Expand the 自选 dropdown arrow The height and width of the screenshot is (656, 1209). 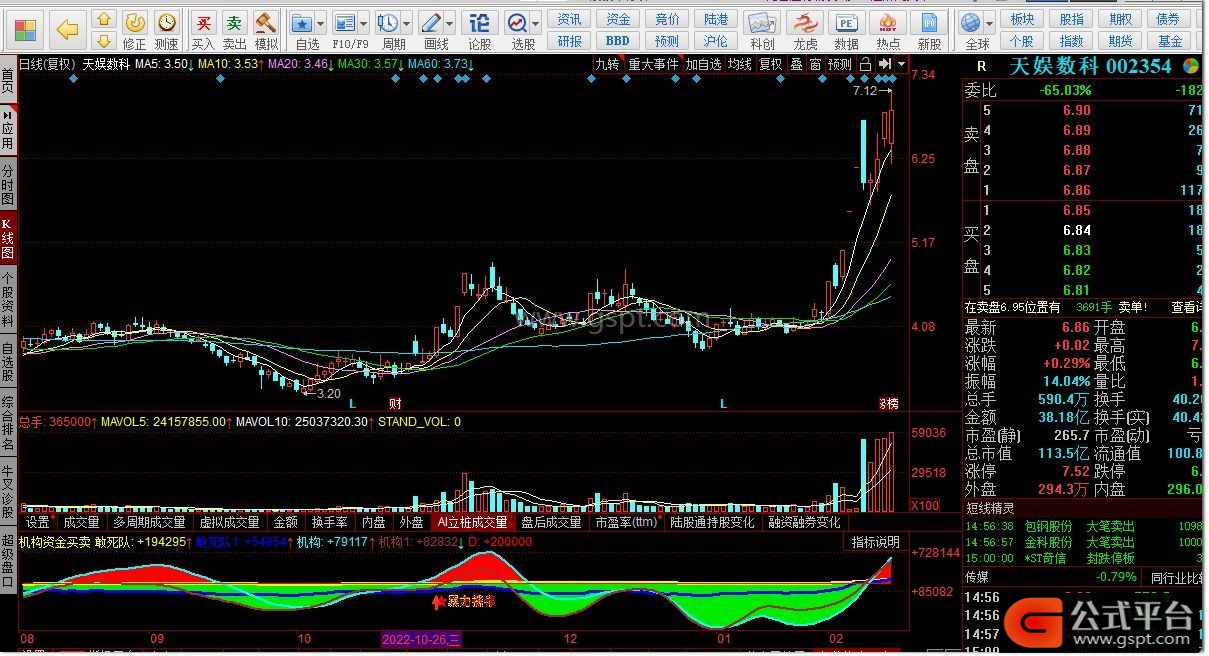click(321, 23)
